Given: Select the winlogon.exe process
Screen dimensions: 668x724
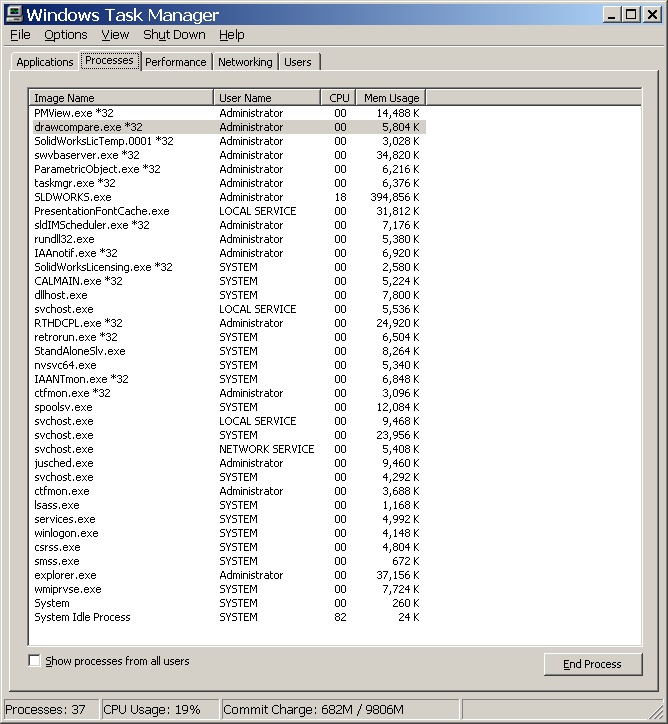Looking at the screenshot, I should (x=229, y=533).
